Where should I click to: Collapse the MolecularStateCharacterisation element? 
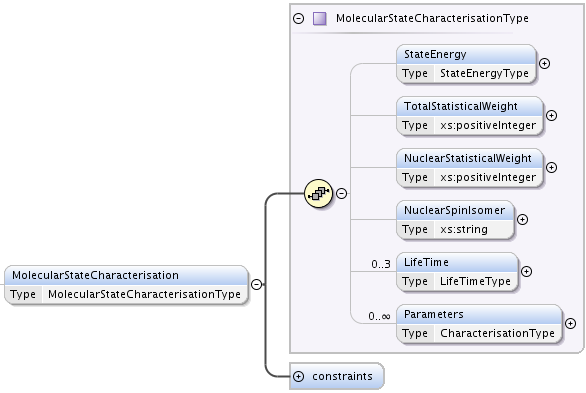tap(256, 285)
